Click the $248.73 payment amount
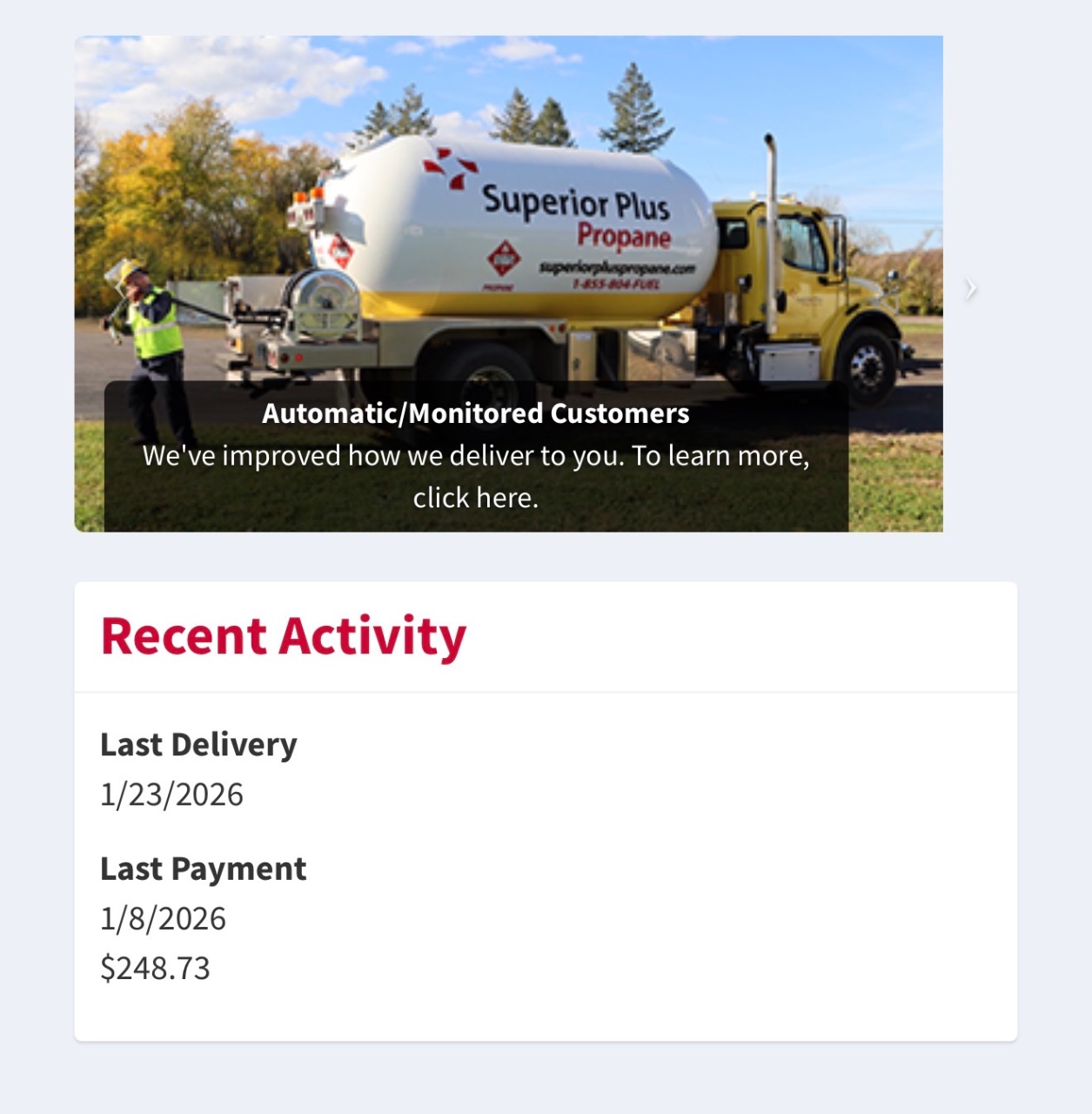1092x1114 pixels. point(155,968)
